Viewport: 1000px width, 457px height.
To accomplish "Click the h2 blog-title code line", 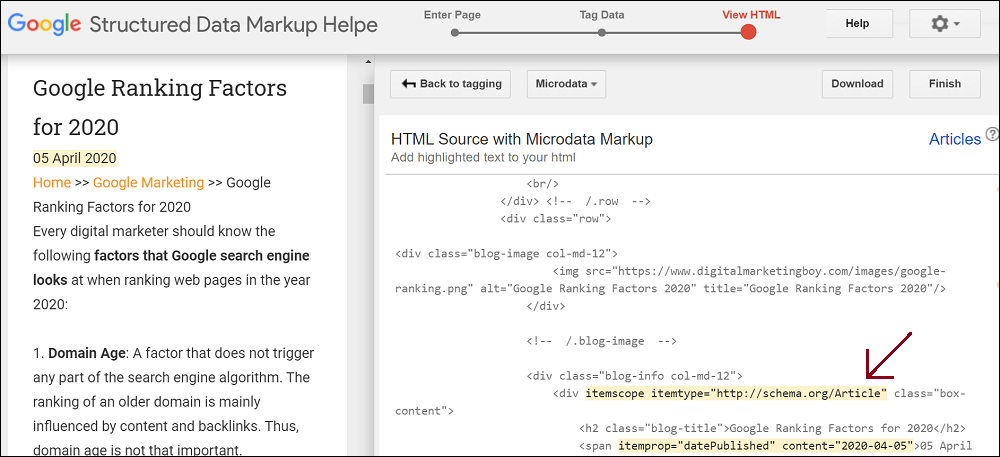I will [773, 428].
